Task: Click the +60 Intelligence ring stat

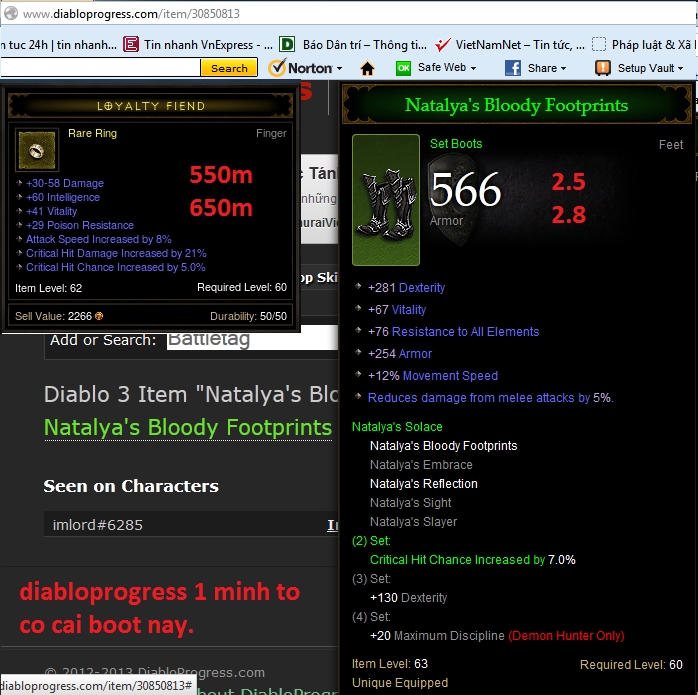Action: pos(63,197)
